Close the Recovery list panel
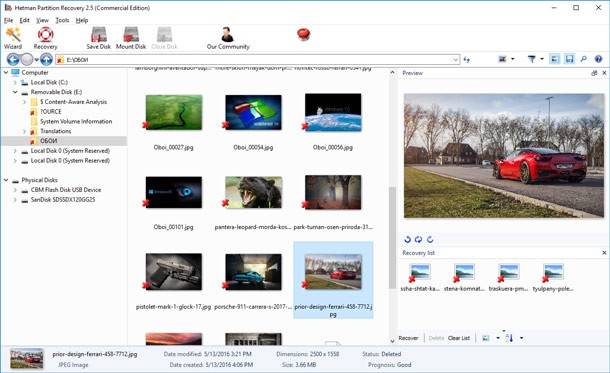 point(604,253)
